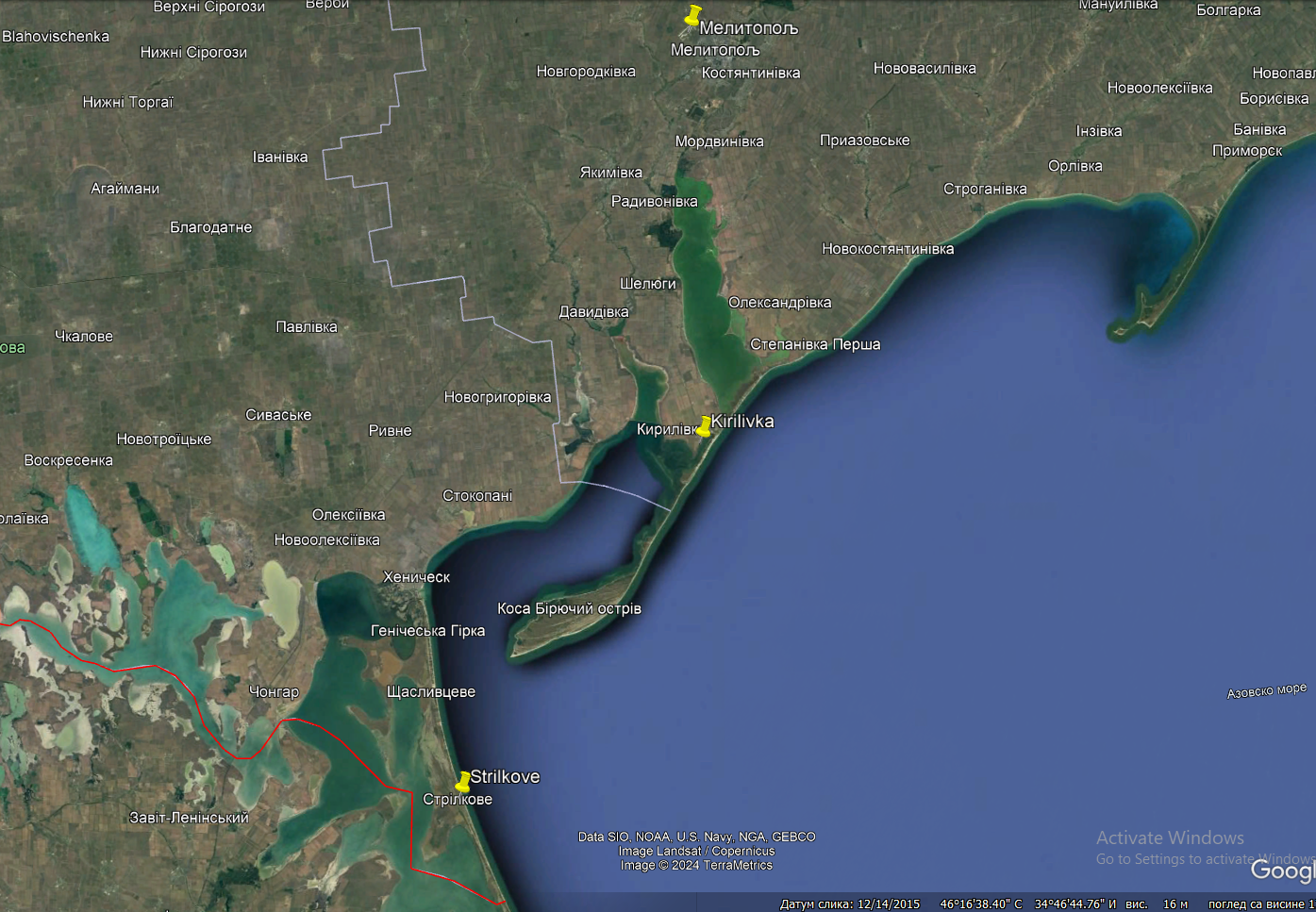Click the Нововасилівка label

pyautogui.click(x=925, y=68)
